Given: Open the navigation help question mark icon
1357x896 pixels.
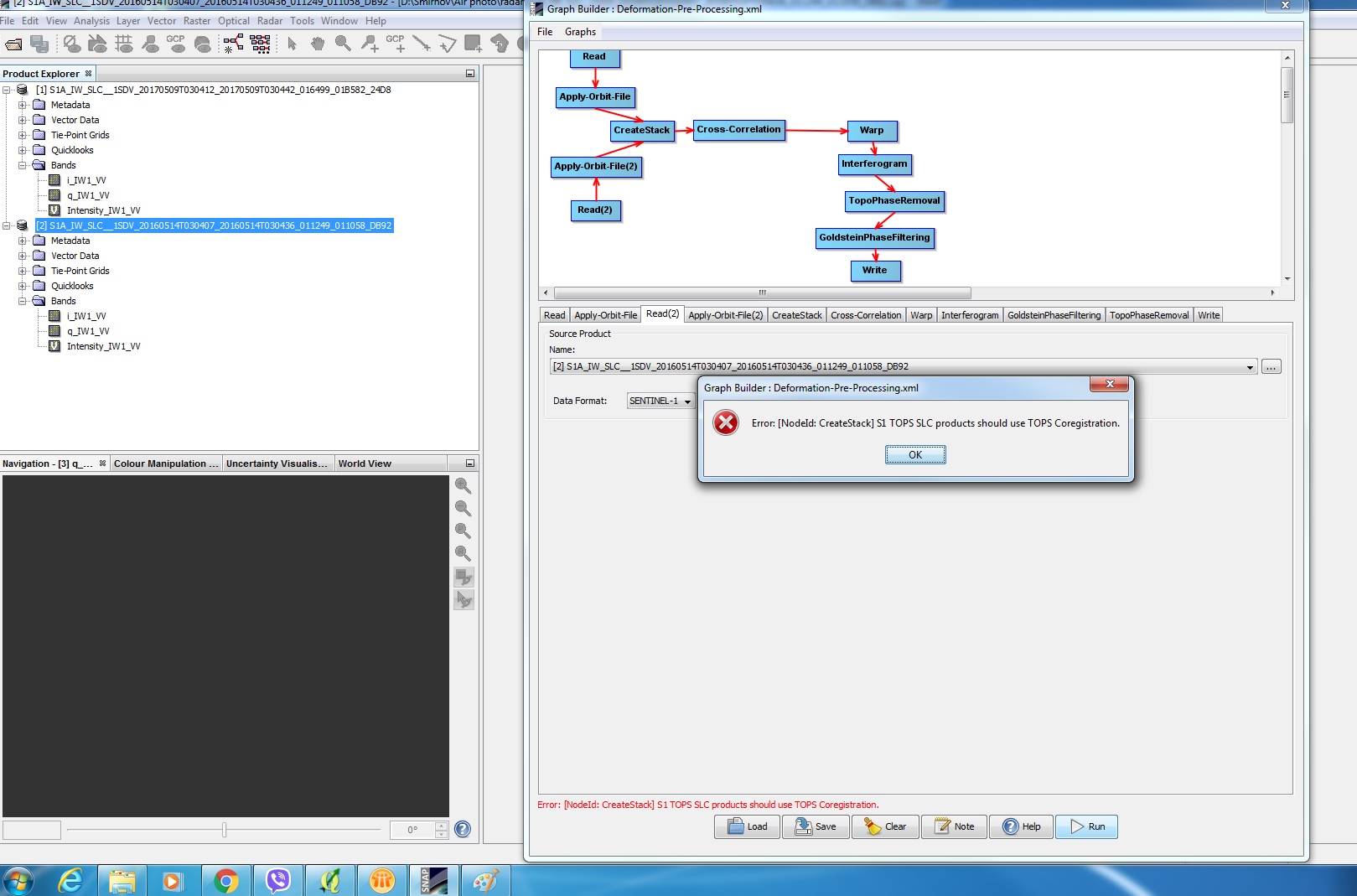Looking at the screenshot, I should click(463, 829).
